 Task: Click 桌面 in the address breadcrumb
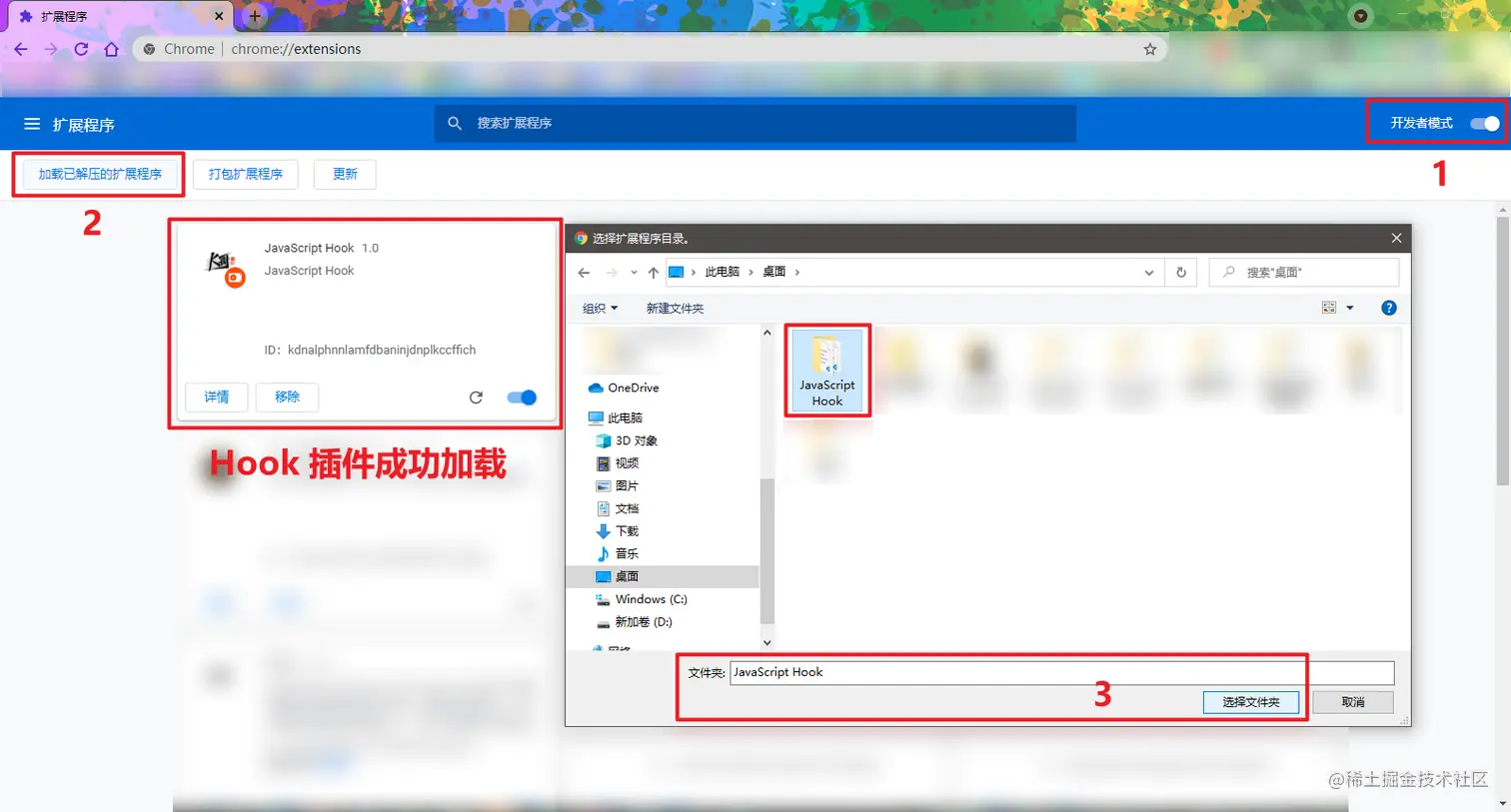[x=774, y=272]
